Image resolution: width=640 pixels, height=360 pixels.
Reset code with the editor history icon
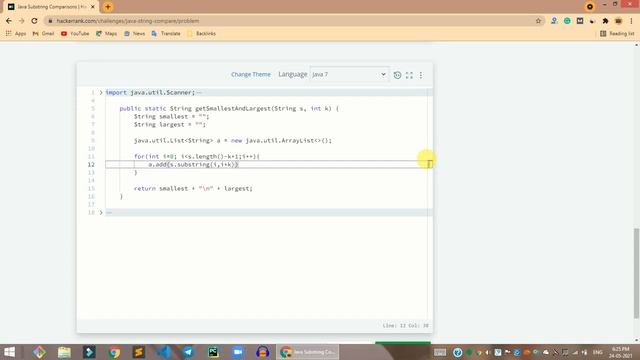point(397,75)
